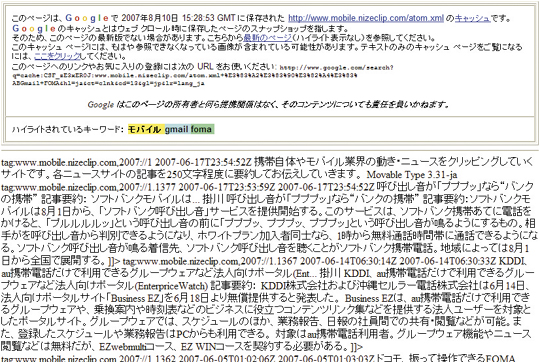Open the mobile.nizeclip.com/atom.xml link
This screenshot has width=540, height=362.
pyautogui.click(x=366, y=18)
